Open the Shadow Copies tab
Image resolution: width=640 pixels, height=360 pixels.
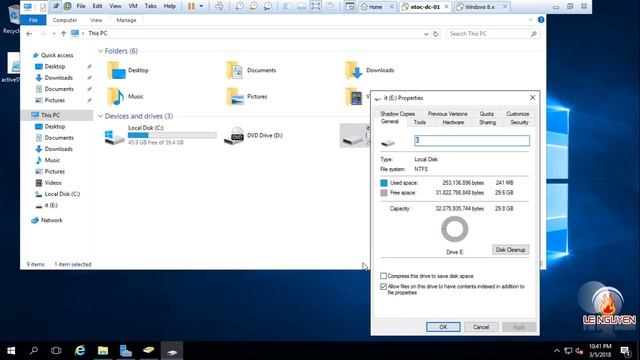point(398,114)
